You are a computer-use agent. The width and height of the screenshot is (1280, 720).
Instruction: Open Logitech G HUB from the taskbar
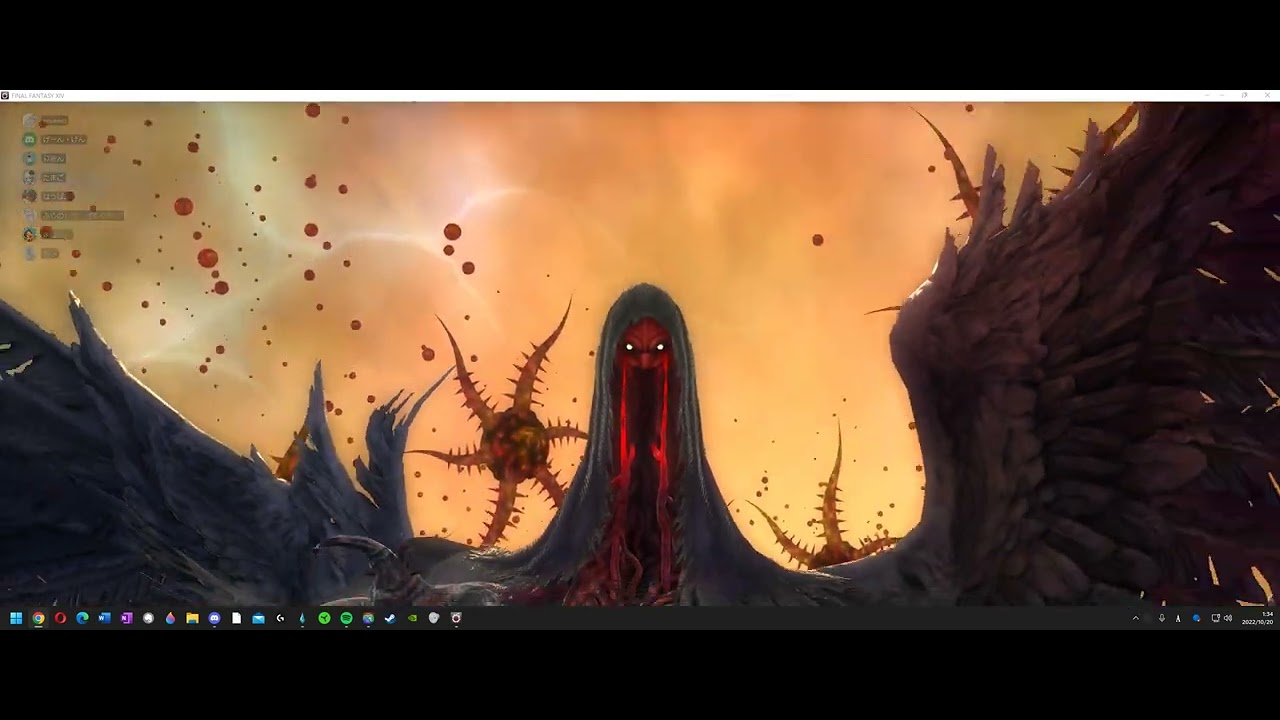point(280,618)
